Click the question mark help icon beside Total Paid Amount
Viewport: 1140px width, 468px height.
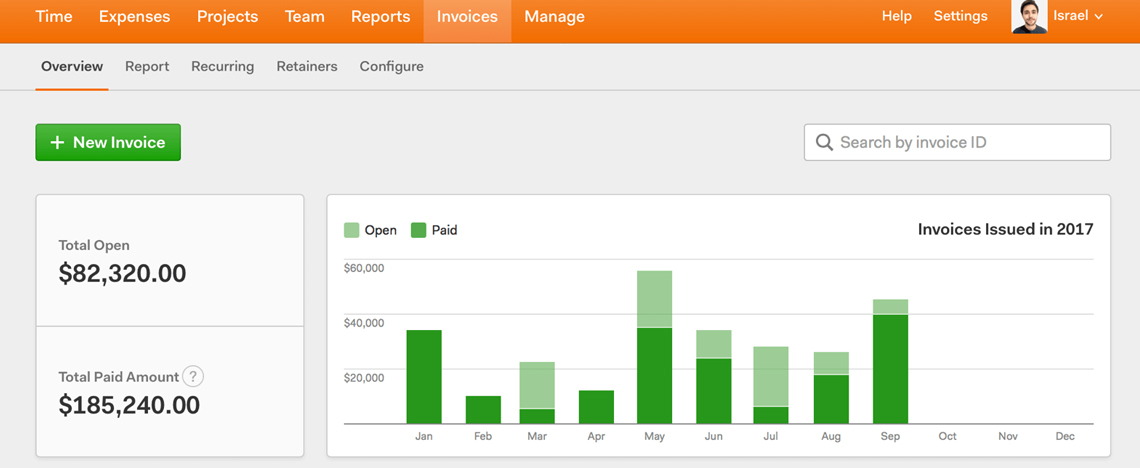click(193, 376)
